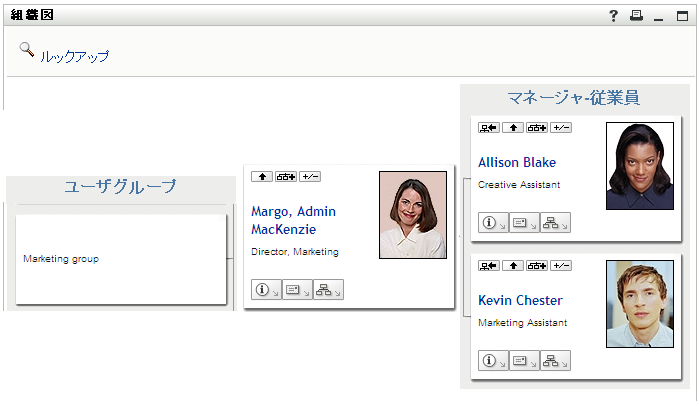Make Kevin Chester the chart root
699x406 pixels.
click(489, 266)
